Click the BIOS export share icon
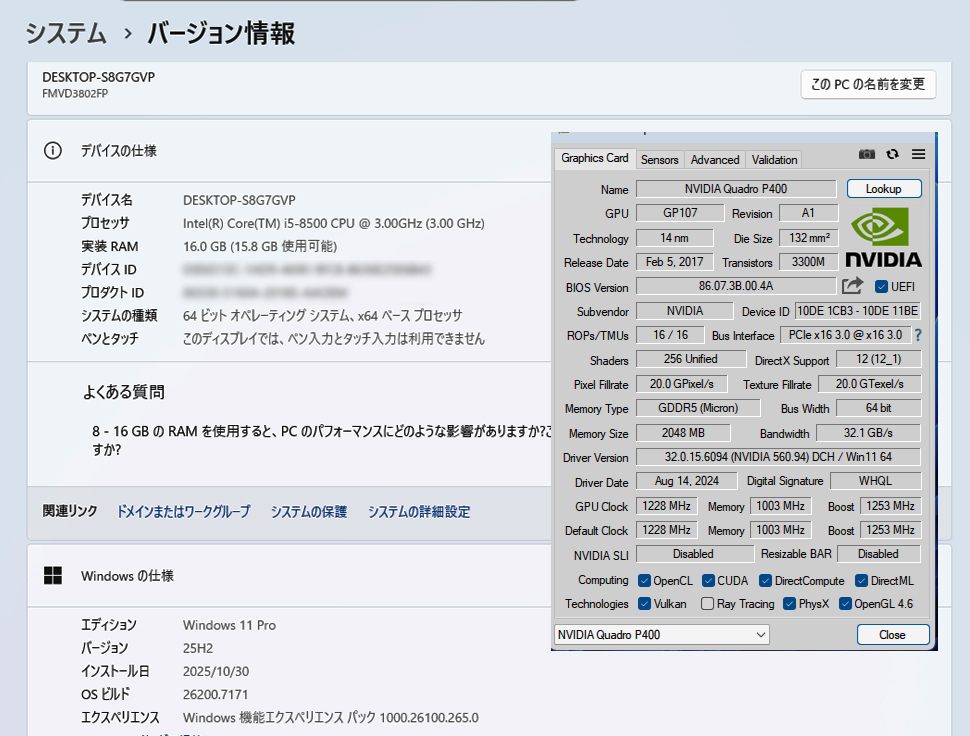The width and height of the screenshot is (970, 736). tap(853, 287)
